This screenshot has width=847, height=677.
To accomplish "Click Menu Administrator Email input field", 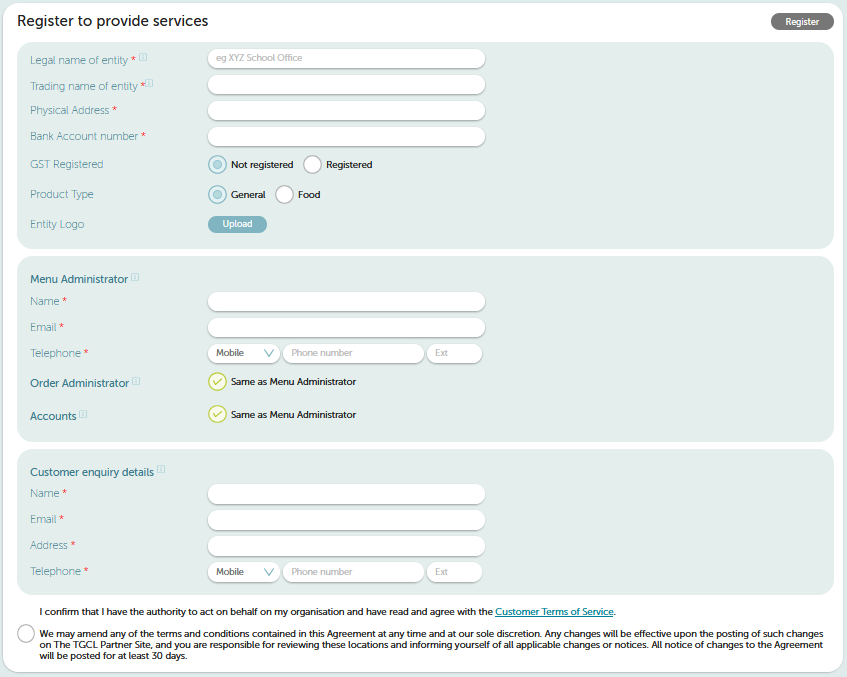I will point(346,327).
